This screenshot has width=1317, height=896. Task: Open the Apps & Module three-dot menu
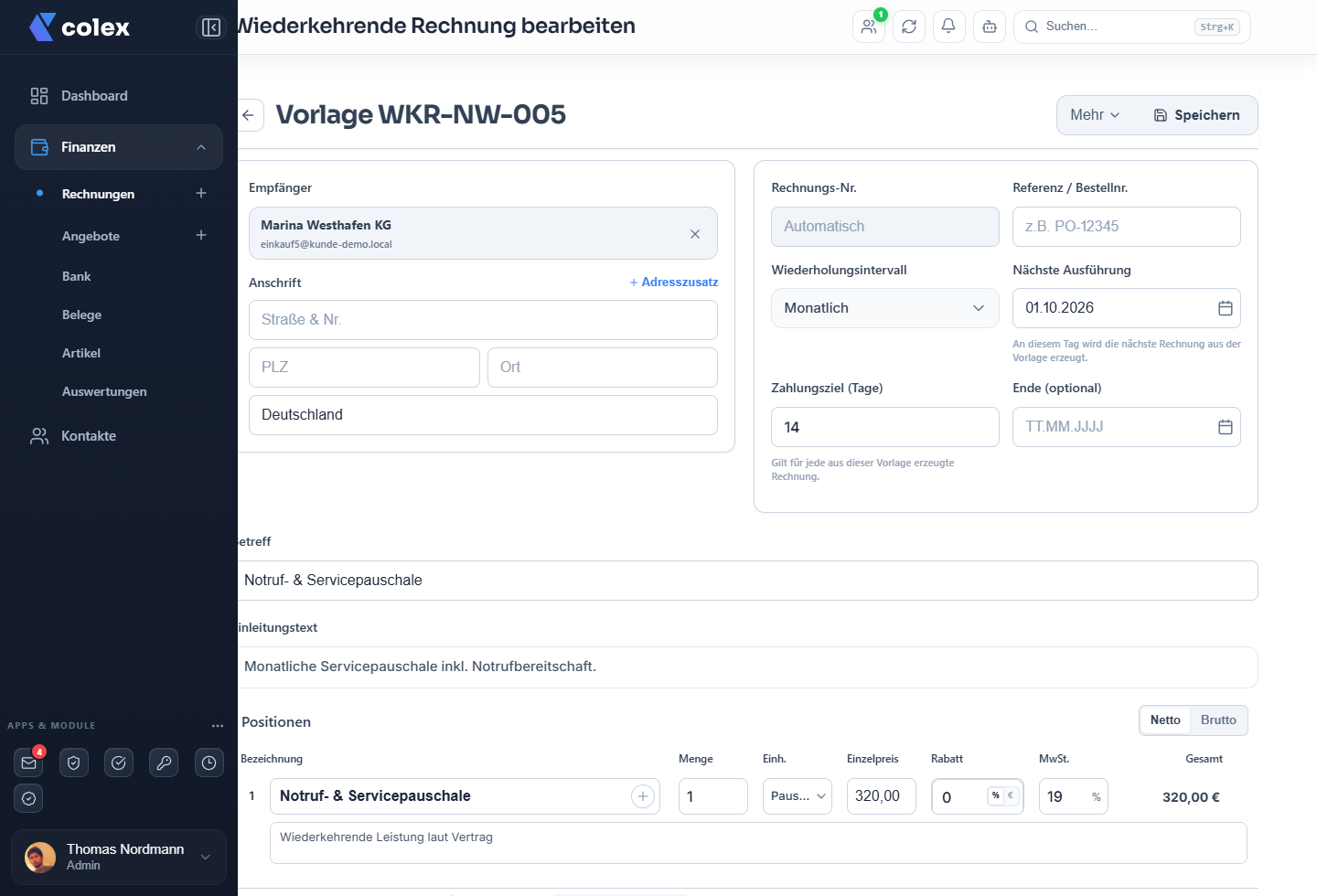218,726
